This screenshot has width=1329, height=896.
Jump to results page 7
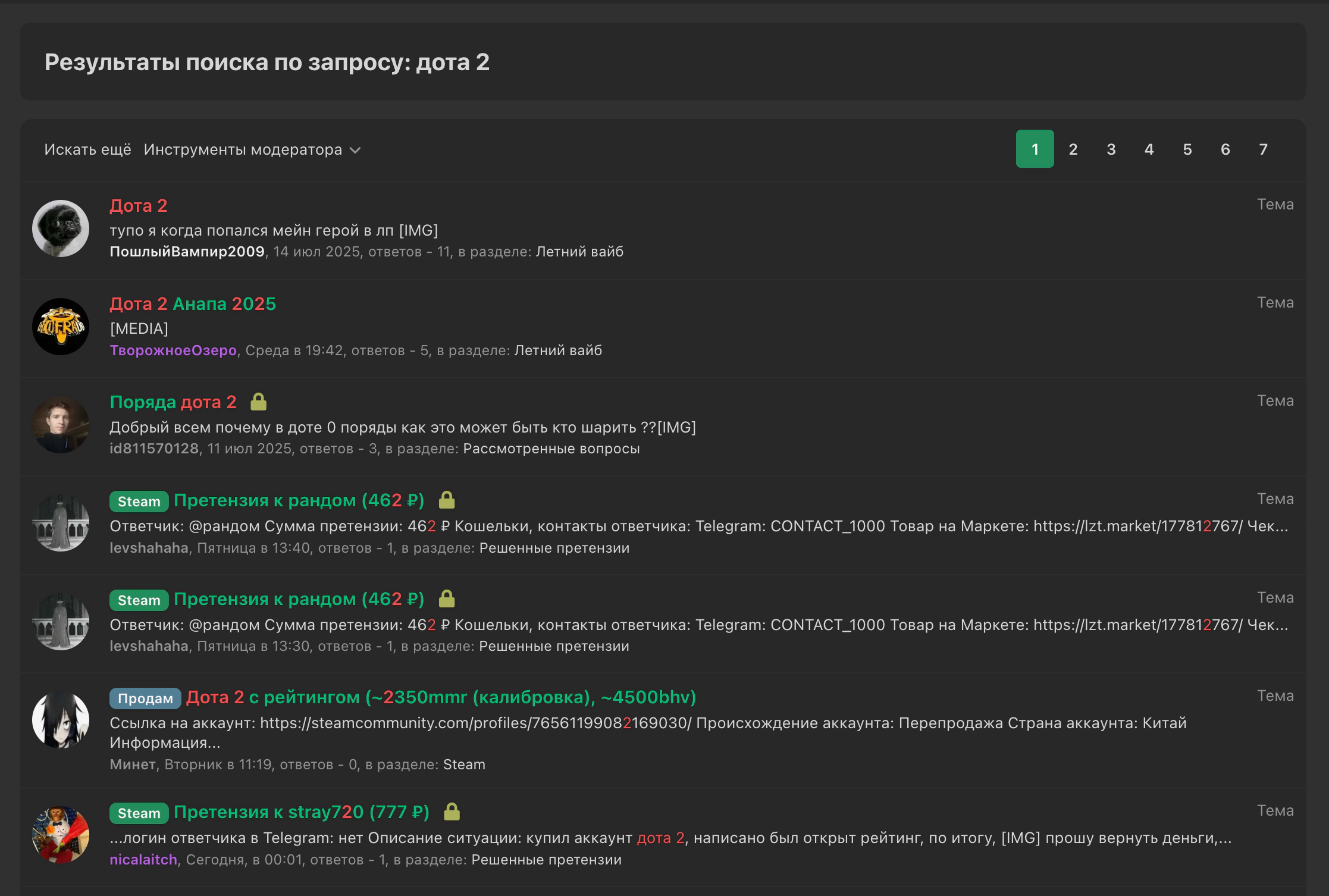1263,149
